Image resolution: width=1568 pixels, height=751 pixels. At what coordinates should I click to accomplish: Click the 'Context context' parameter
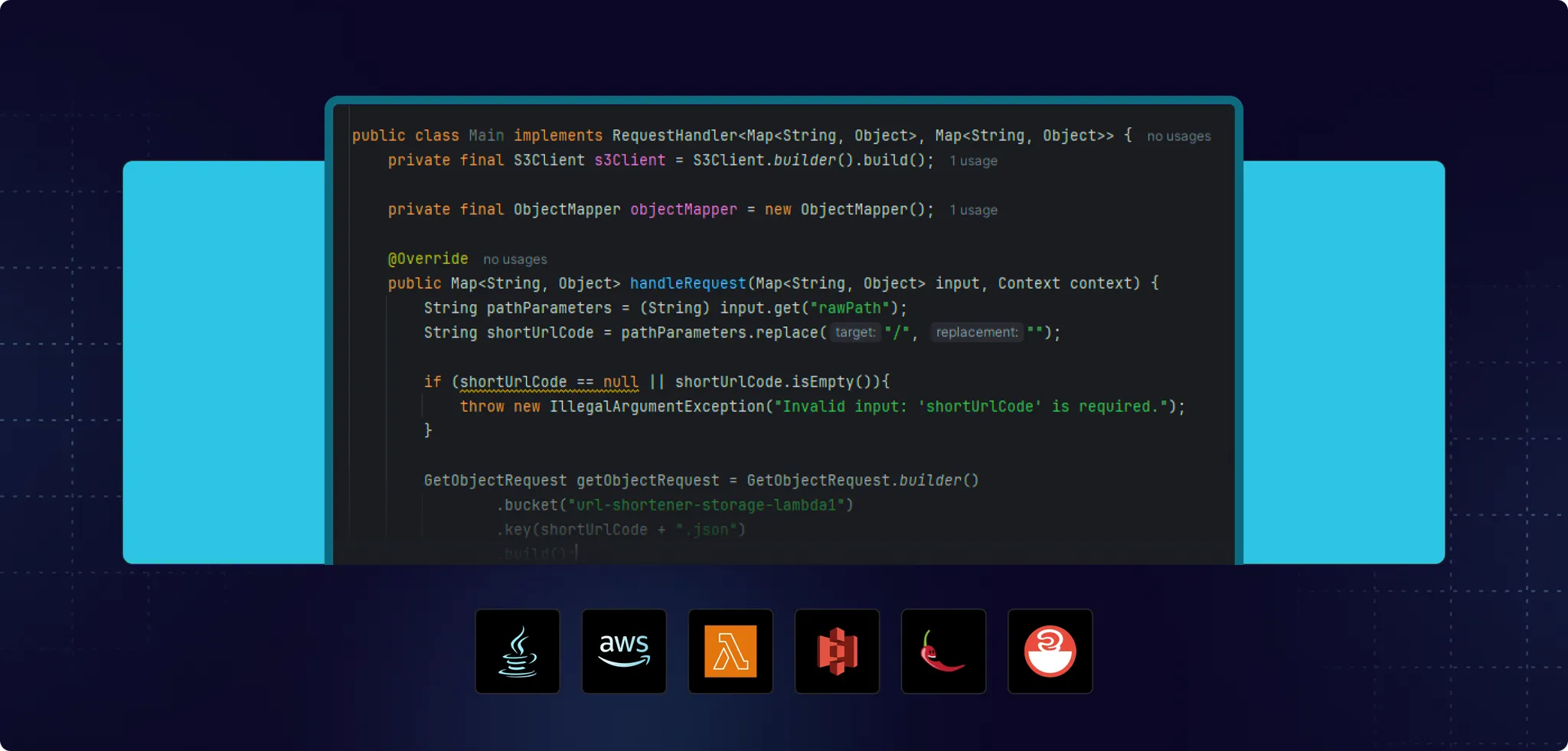coord(1068,283)
